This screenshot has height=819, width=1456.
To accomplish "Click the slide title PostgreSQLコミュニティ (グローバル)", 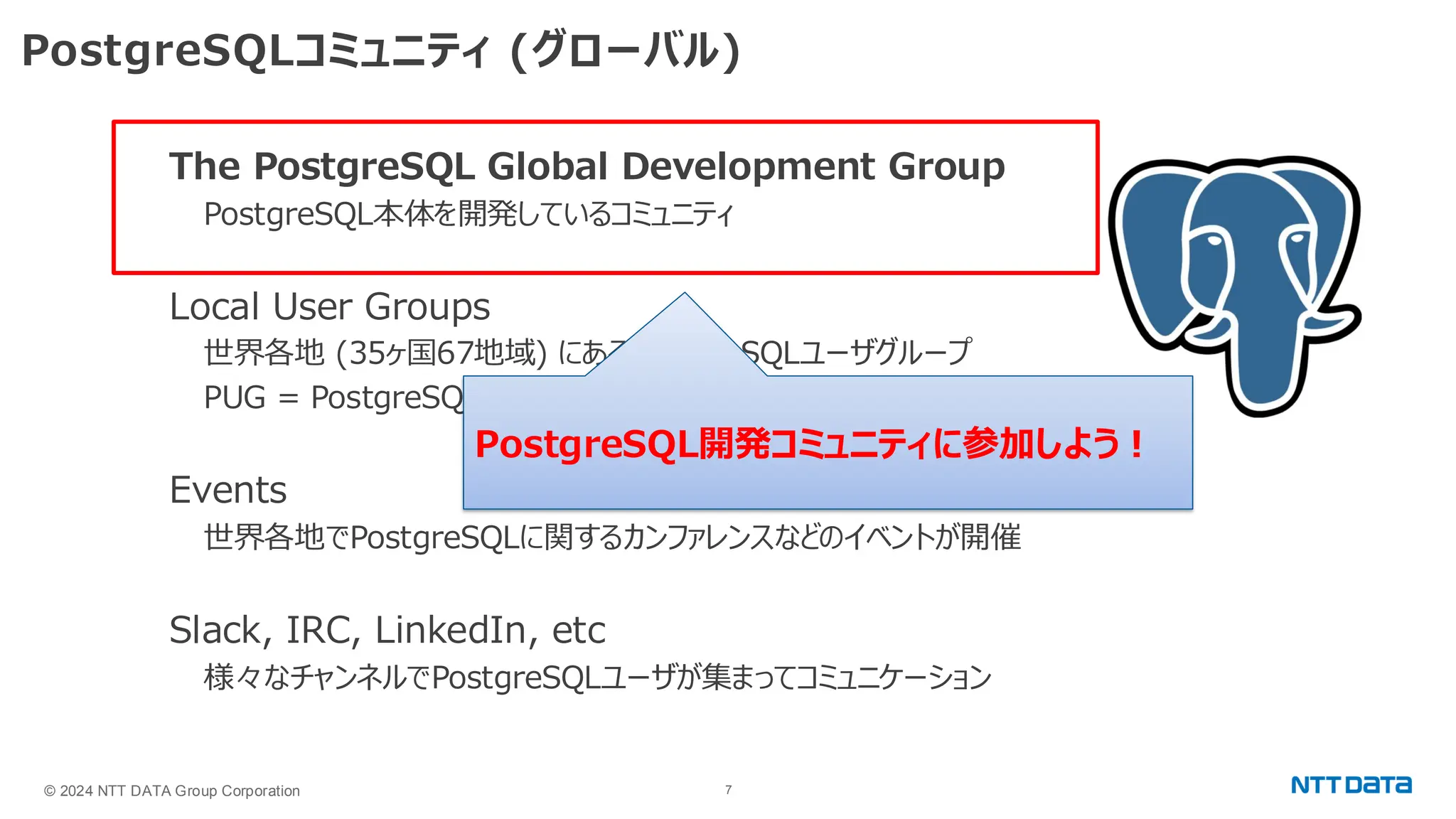I will 381,51.
